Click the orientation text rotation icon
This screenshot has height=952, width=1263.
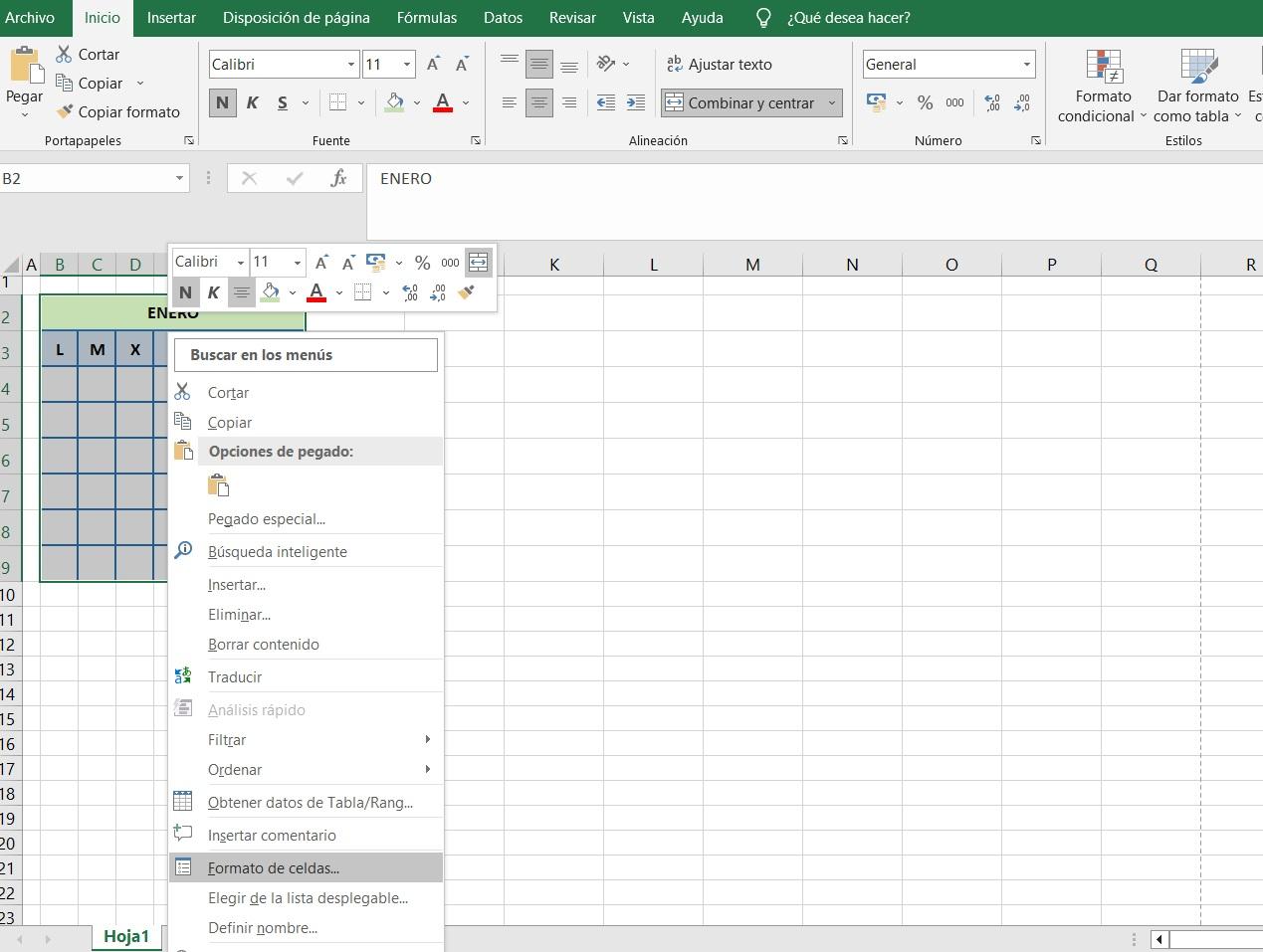[605, 64]
